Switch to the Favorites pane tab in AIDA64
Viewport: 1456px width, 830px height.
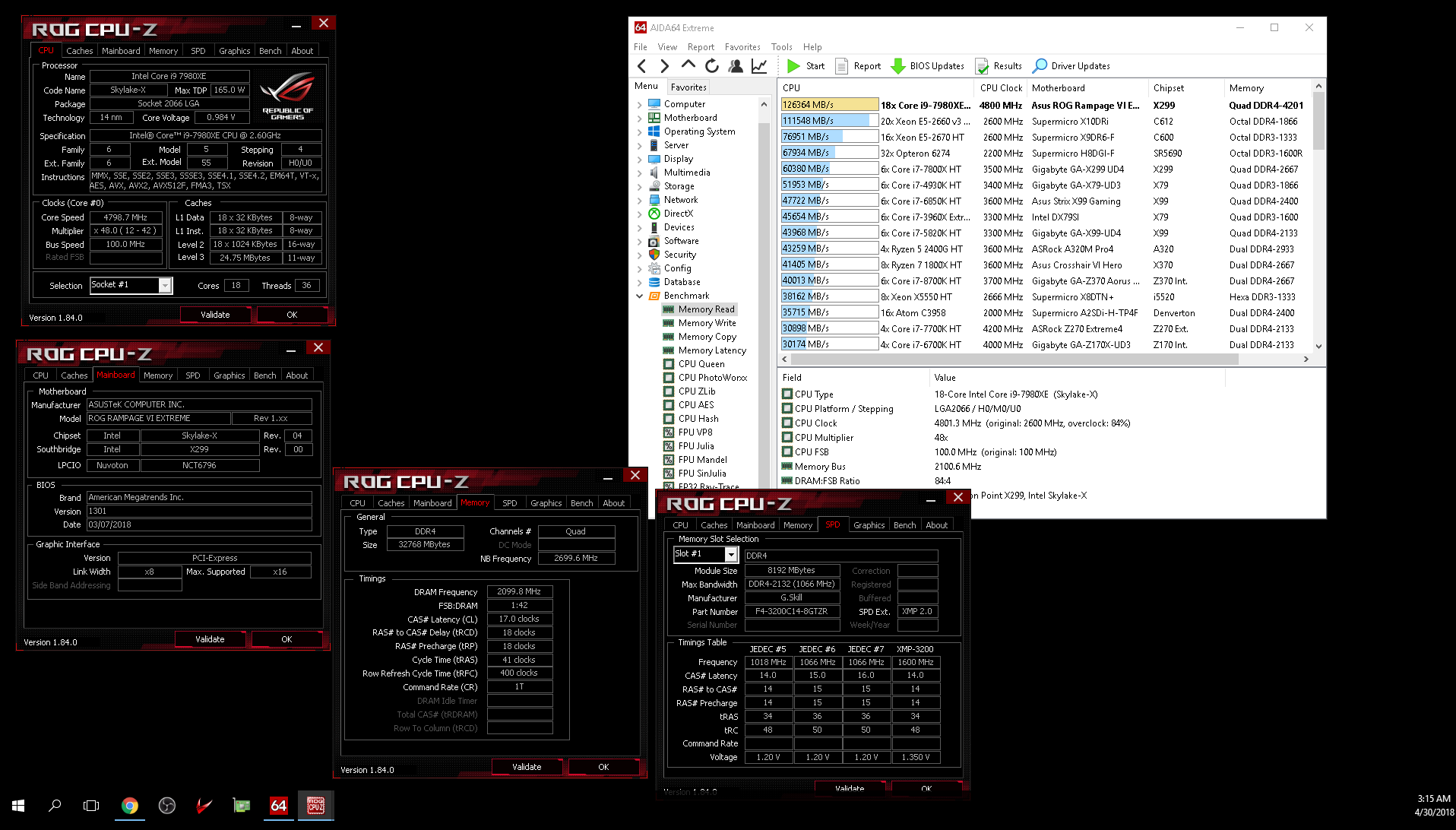pyautogui.click(x=688, y=87)
